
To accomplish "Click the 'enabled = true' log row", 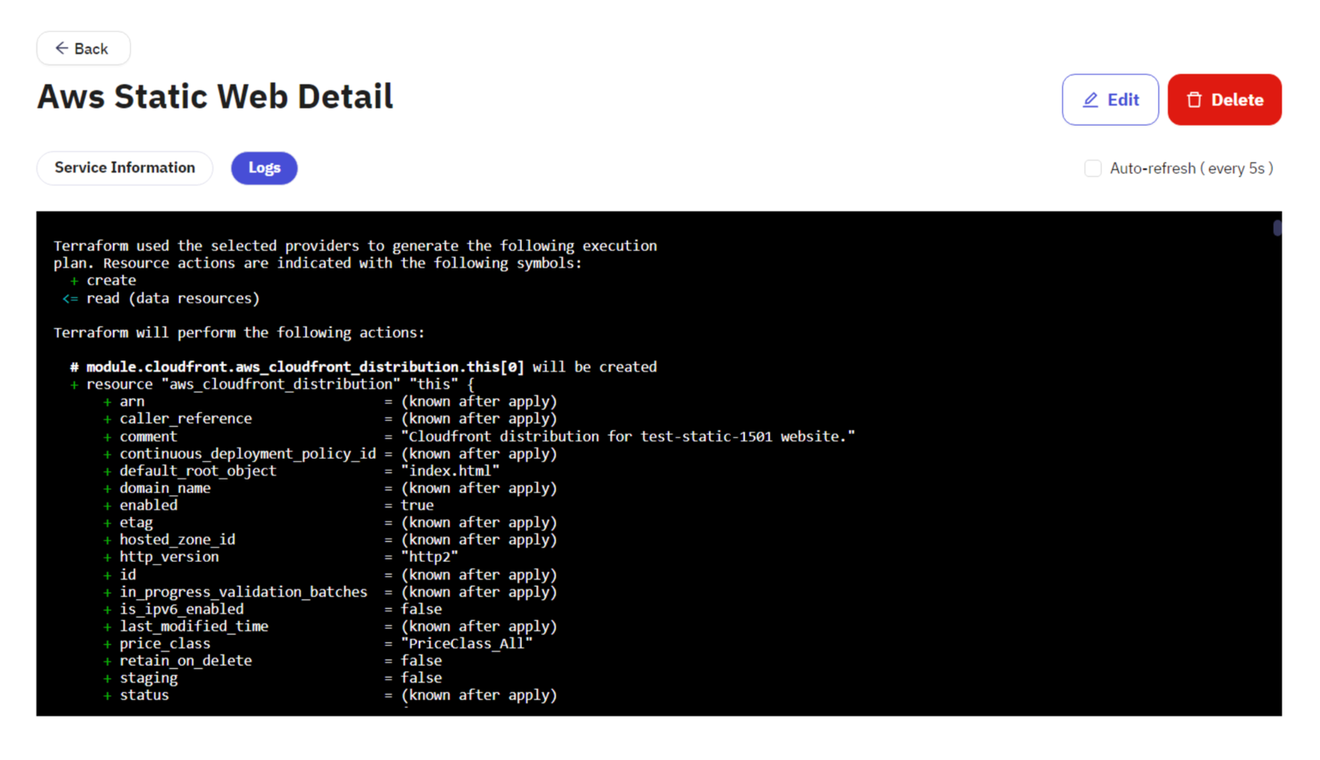I will [x=268, y=505].
